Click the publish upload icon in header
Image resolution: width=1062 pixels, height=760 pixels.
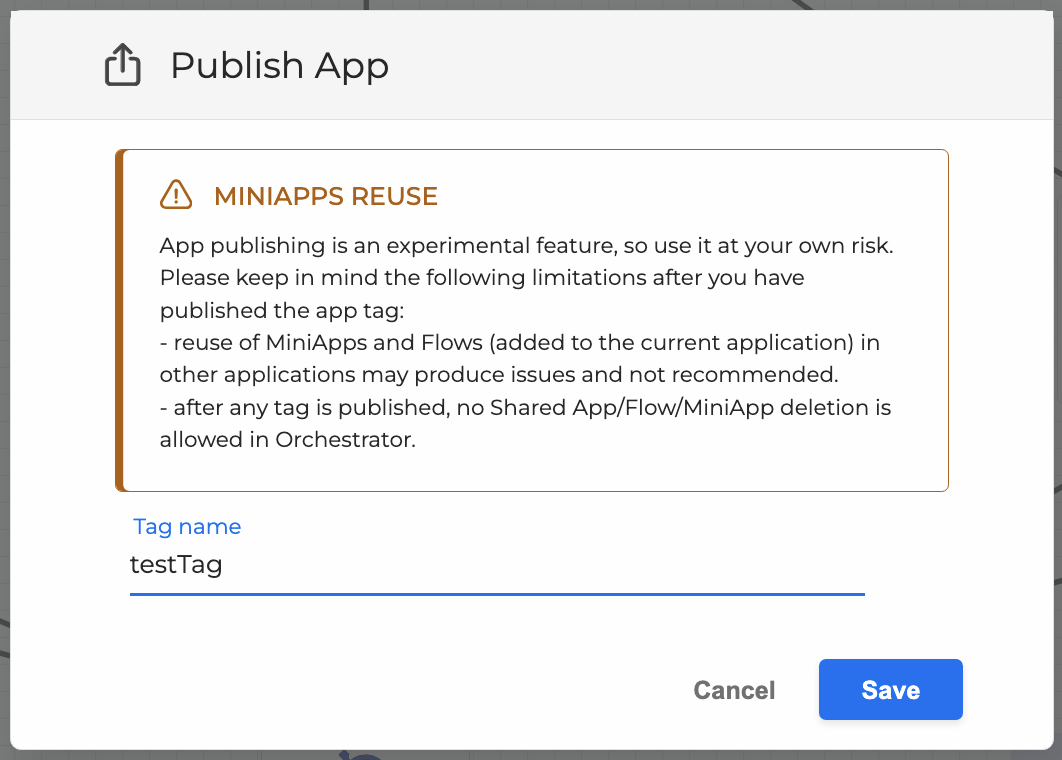point(122,66)
